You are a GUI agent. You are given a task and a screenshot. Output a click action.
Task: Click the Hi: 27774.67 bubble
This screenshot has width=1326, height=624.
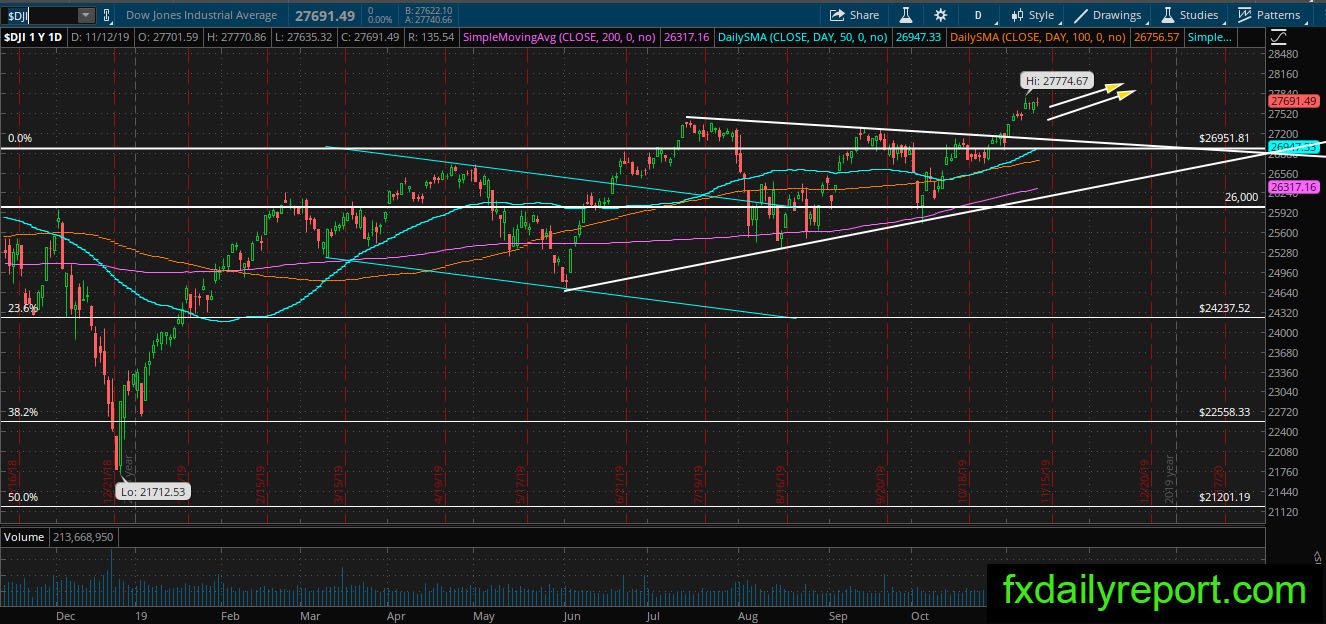(1057, 80)
